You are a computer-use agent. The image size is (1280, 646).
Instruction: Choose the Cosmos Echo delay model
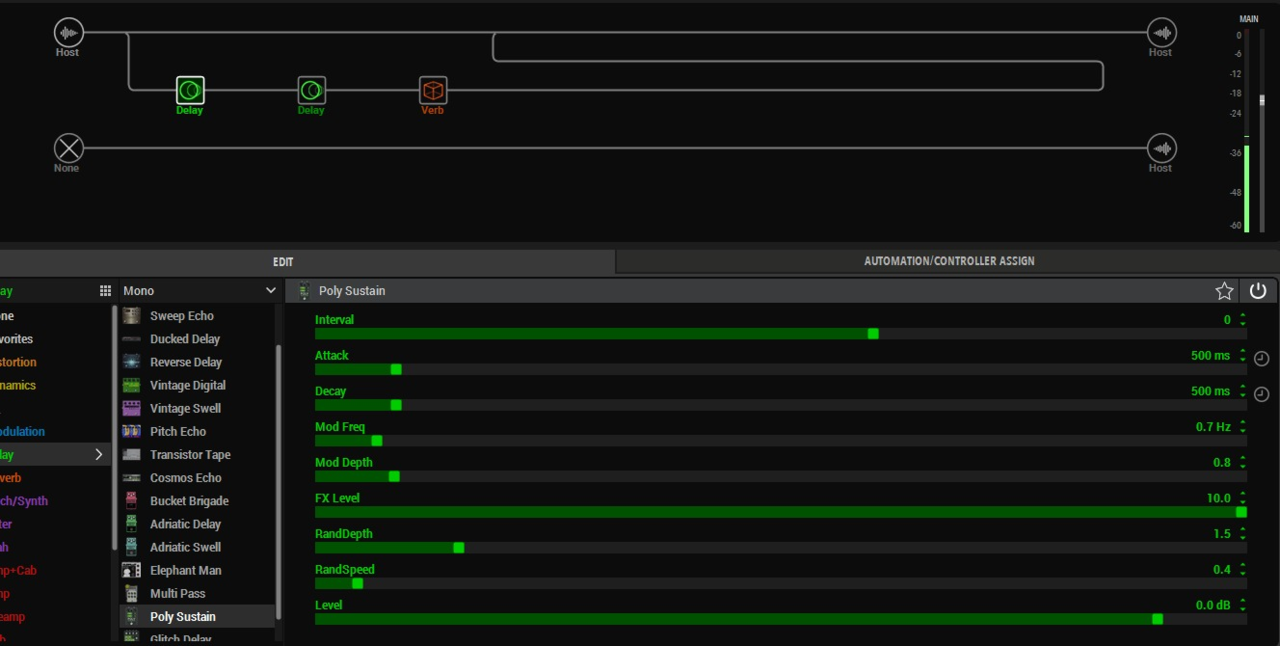(185, 478)
